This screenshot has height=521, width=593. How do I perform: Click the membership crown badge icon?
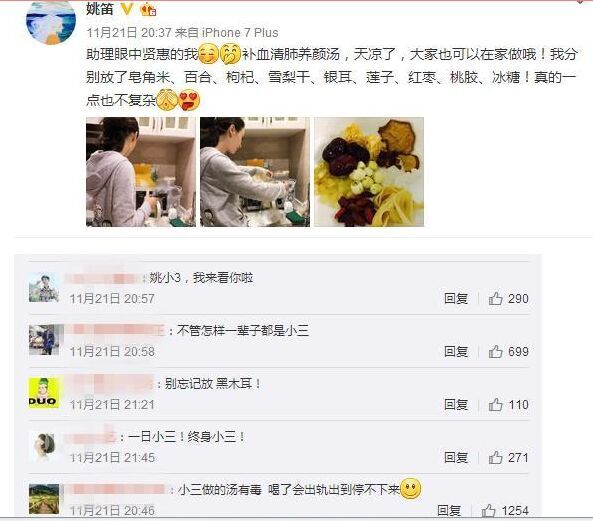pyautogui.click(x=148, y=9)
